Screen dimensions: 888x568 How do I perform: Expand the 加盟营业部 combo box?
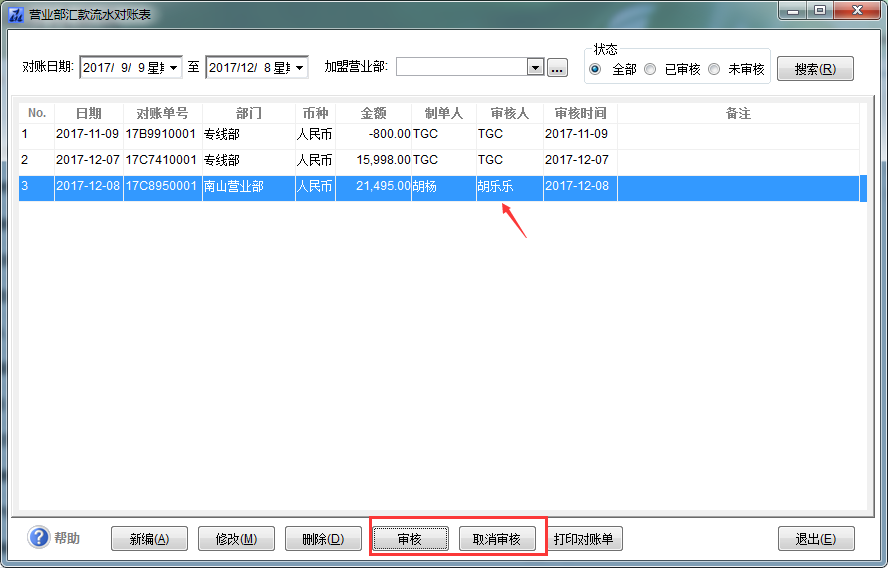click(535, 67)
